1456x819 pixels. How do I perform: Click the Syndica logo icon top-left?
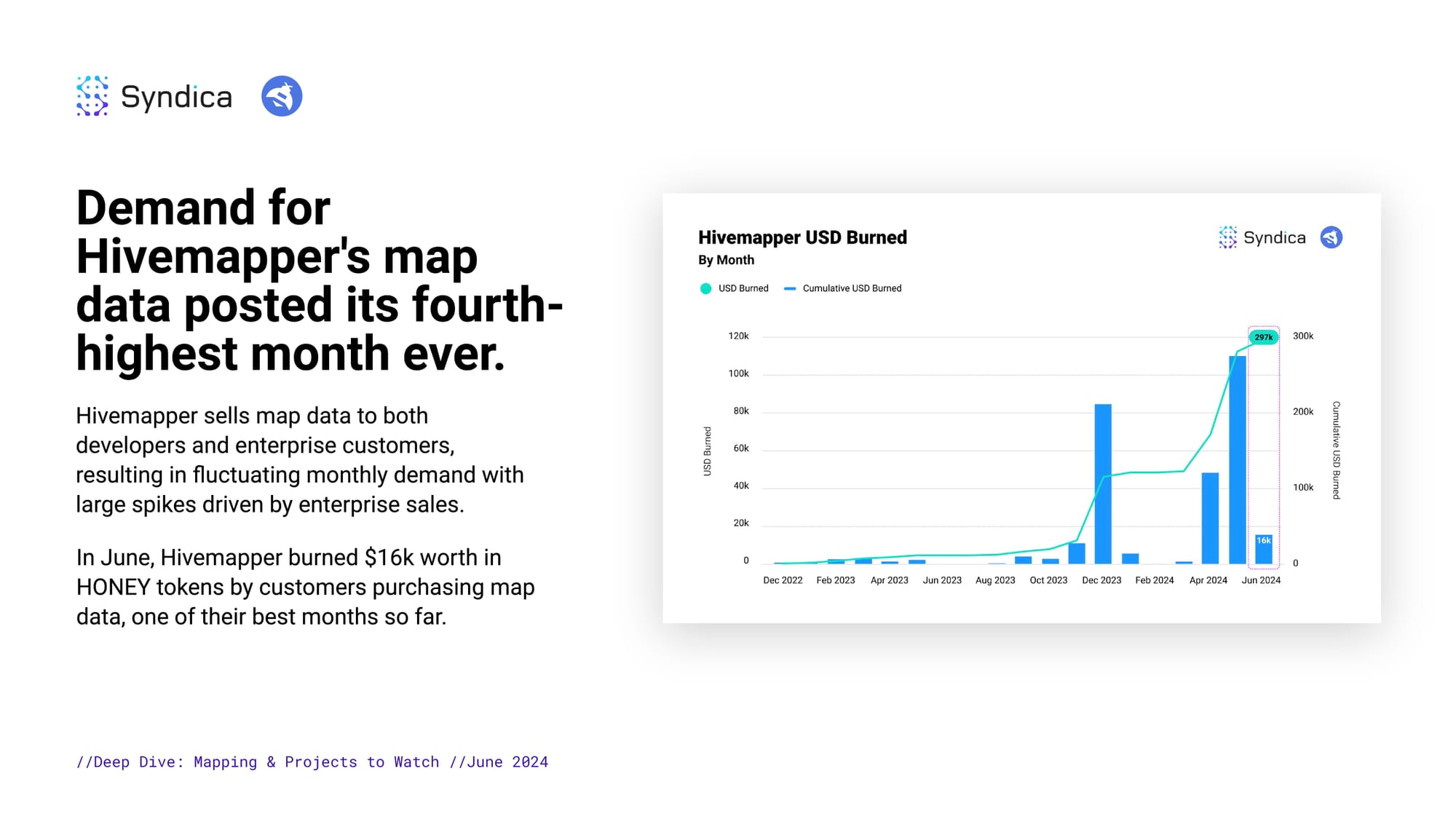click(x=92, y=95)
